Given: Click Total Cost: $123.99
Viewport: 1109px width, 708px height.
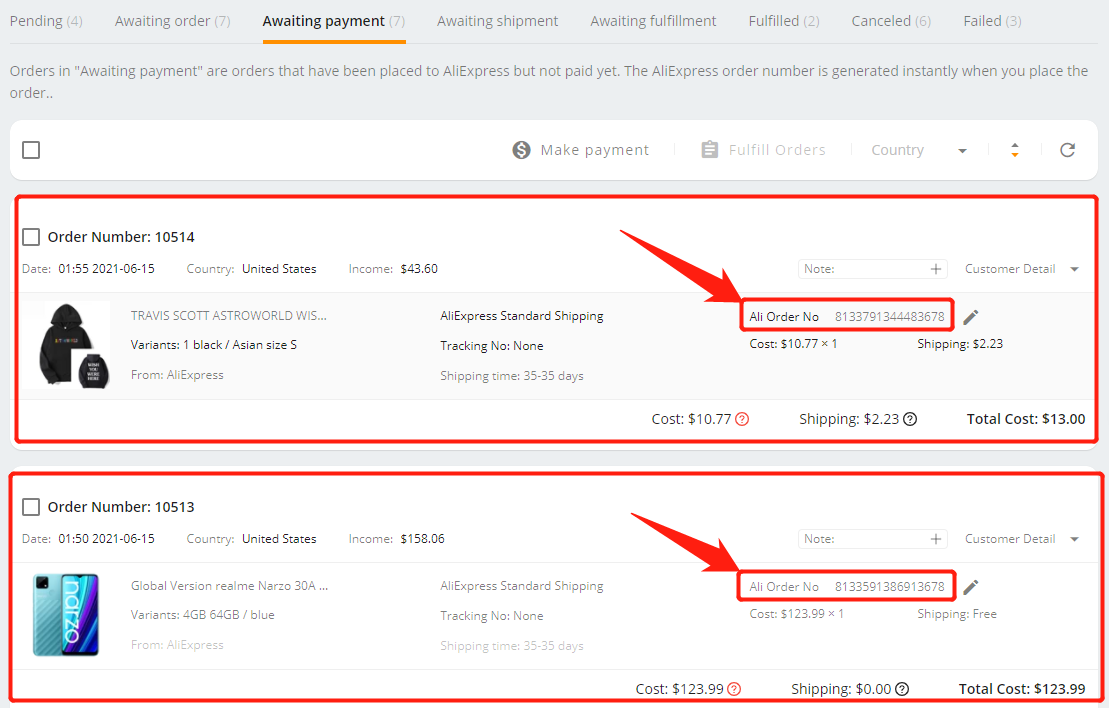Looking at the screenshot, I should click(1022, 689).
